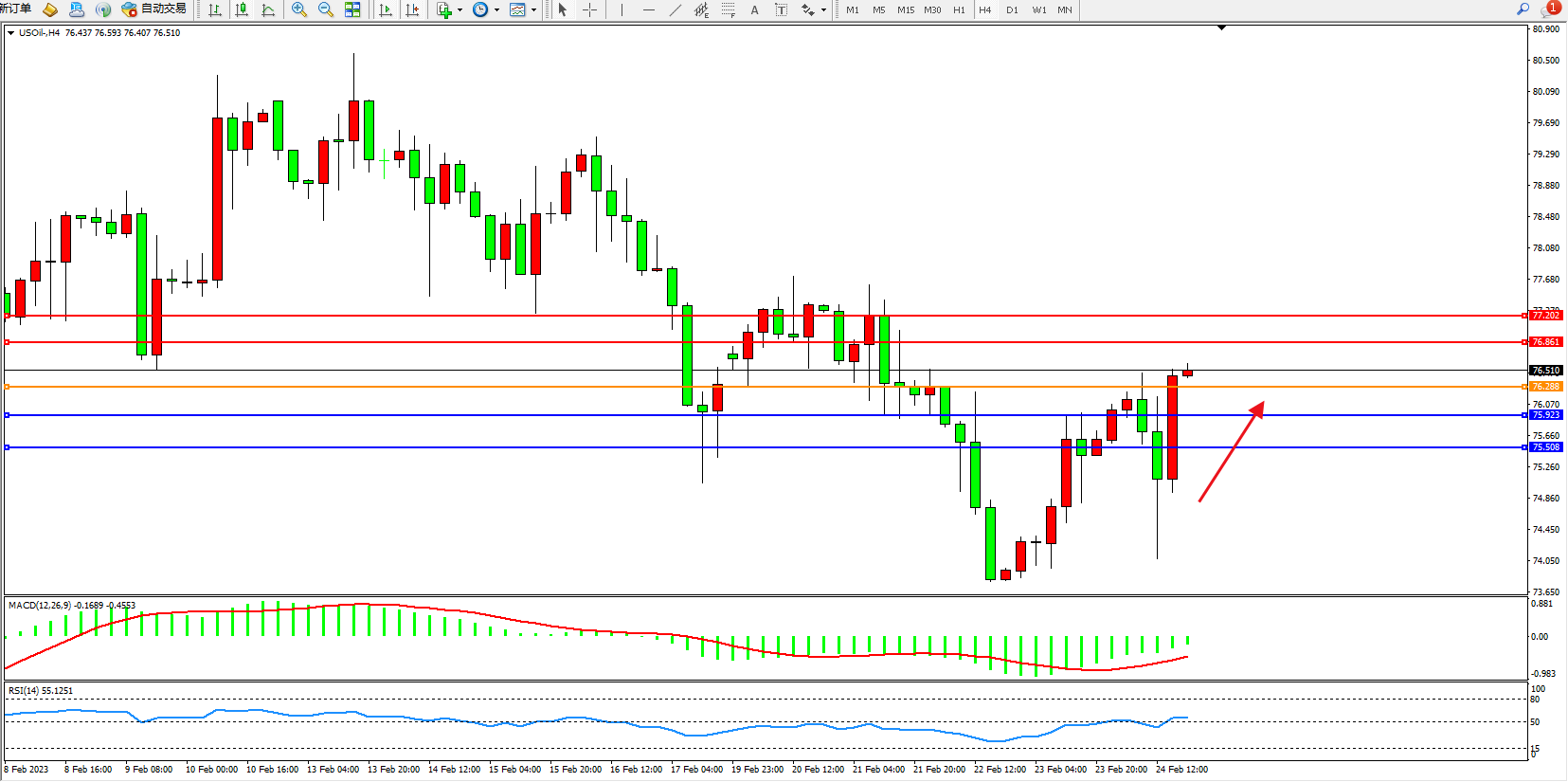Select the Crosshair tool
Viewport: 1568px width, 782px height.
589,9
